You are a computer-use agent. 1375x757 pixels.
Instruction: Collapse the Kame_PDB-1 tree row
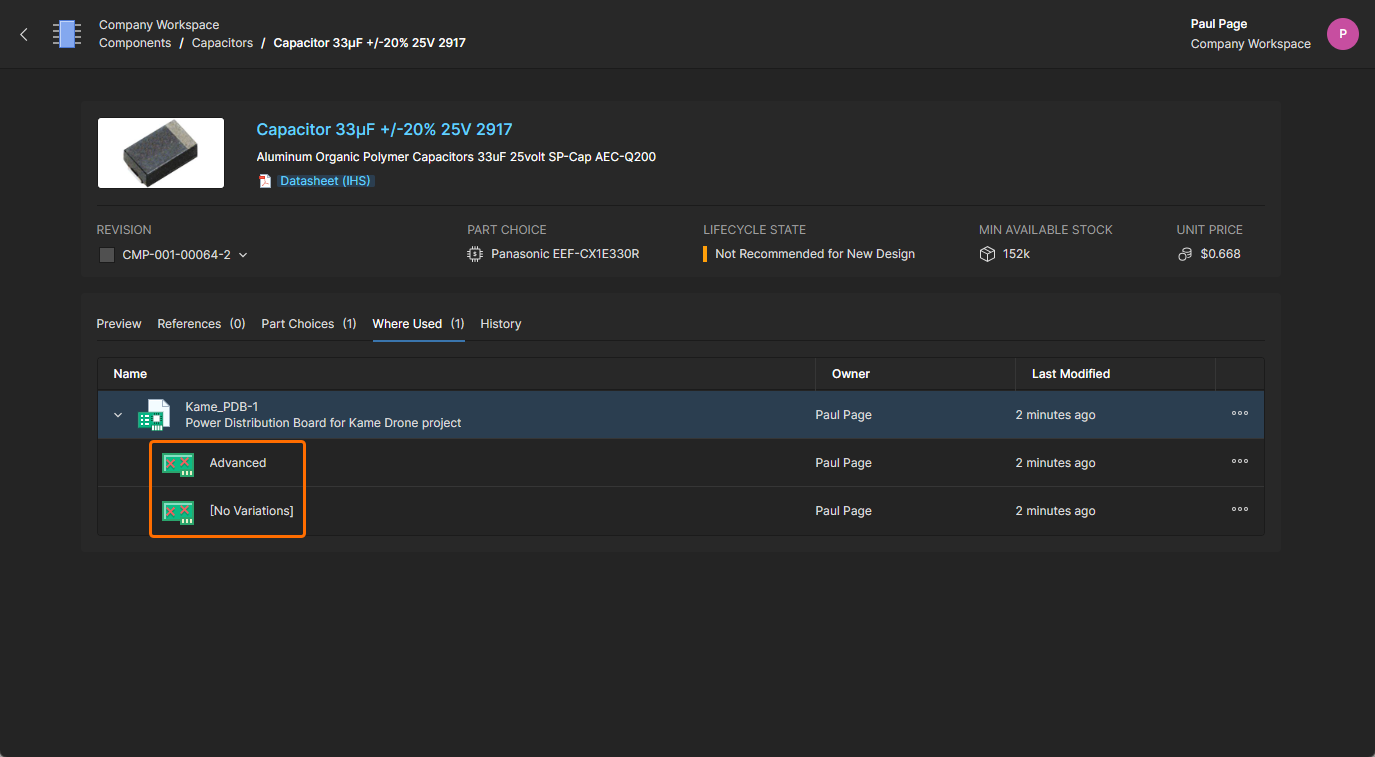pyautogui.click(x=118, y=415)
